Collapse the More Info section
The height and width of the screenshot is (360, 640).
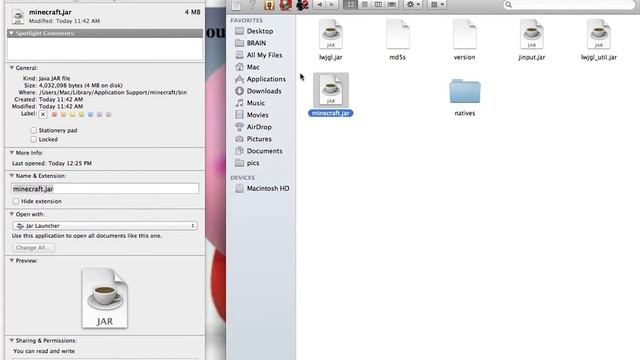(11, 153)
